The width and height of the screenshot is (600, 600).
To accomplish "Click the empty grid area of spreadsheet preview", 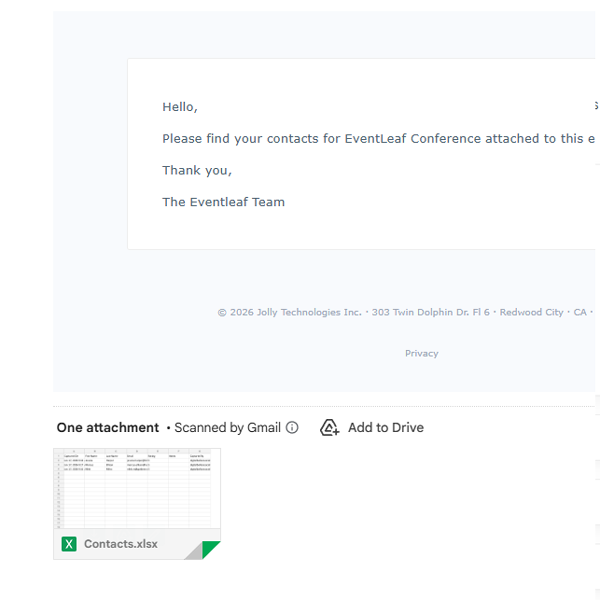I will tap(137, 499).
